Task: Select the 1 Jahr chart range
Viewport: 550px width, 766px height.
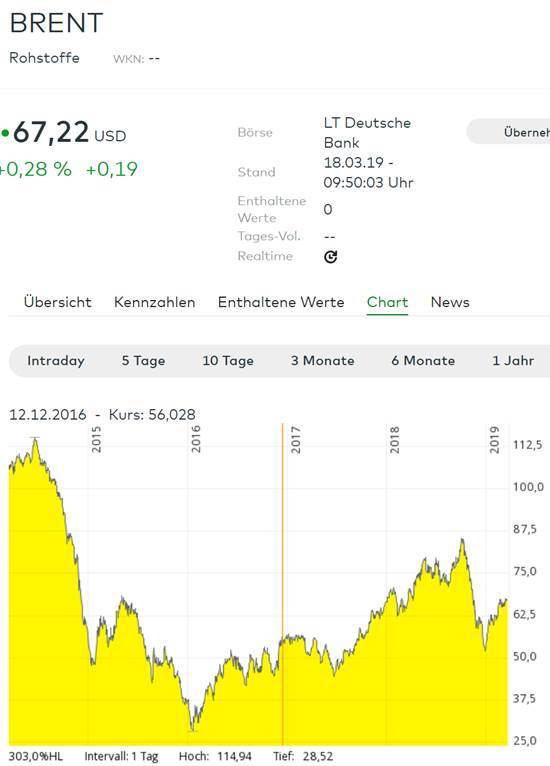Action: coord(513,361)
